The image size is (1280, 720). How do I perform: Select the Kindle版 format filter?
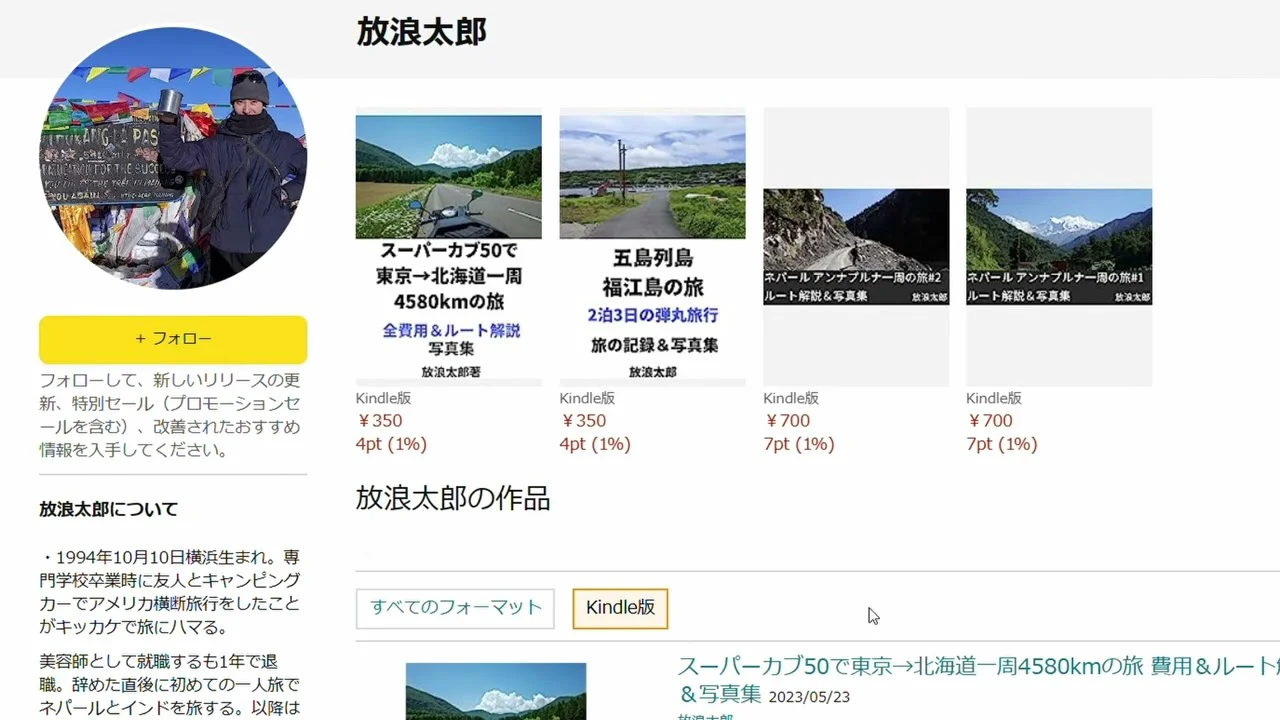pos(620,608)
